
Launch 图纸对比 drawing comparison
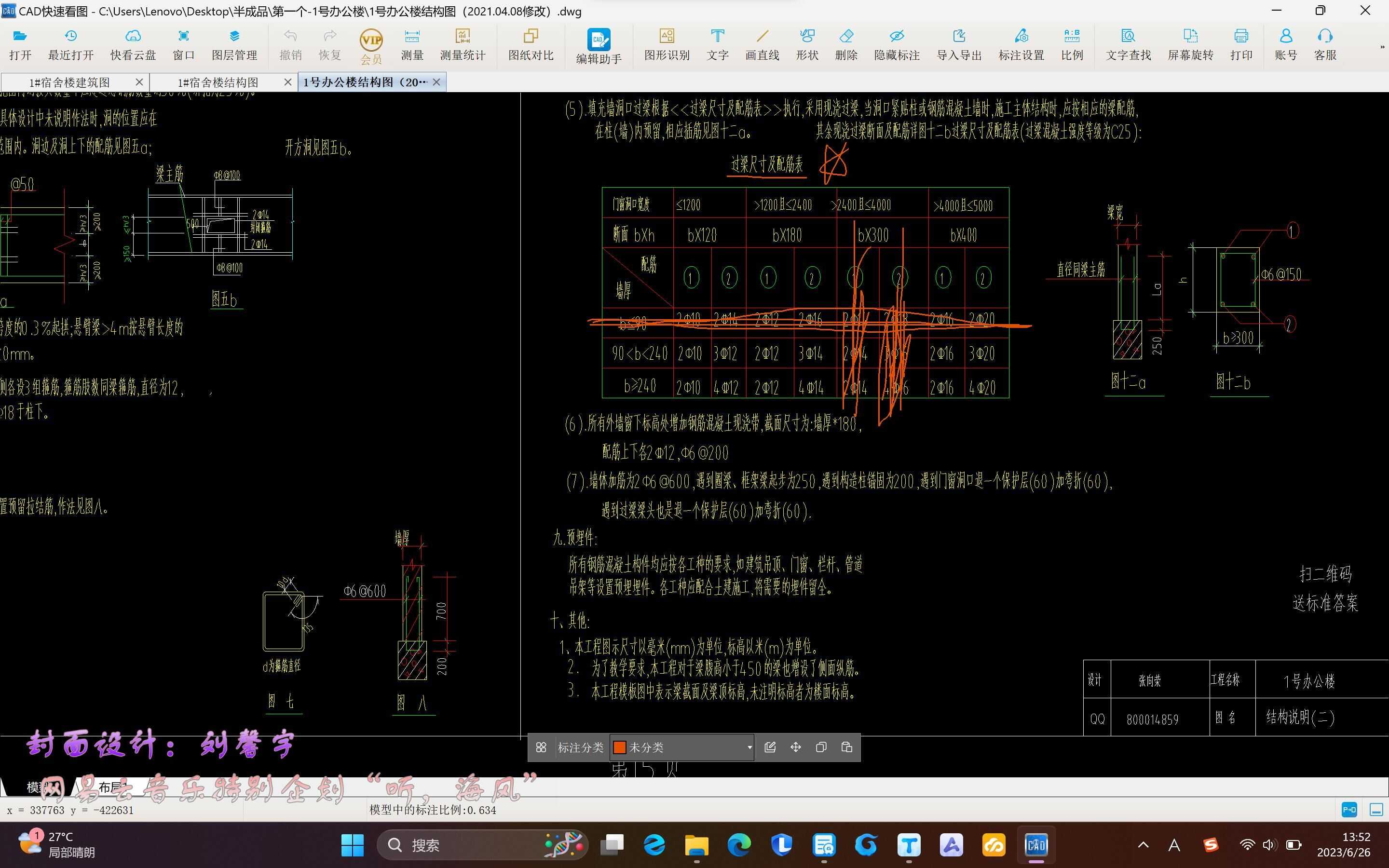531,45
